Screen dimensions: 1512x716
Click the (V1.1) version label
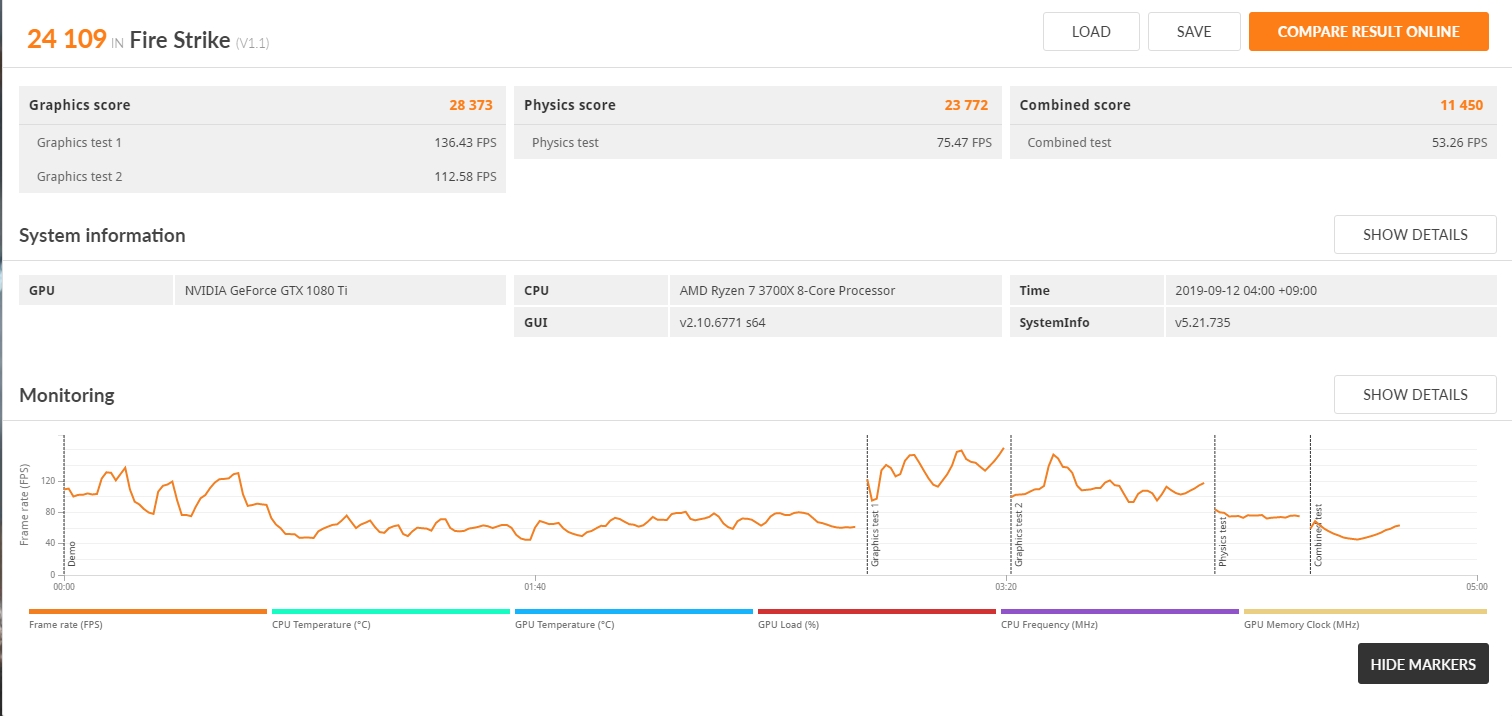tap(252, 43)
